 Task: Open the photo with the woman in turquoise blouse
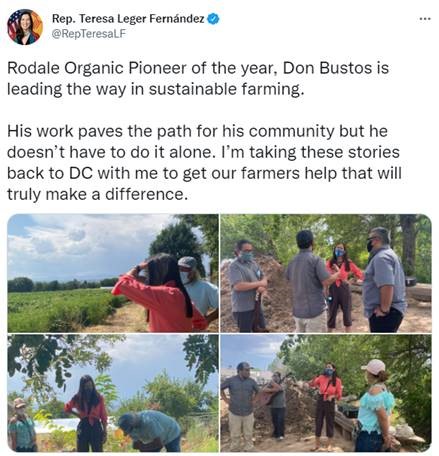(326, 393)
